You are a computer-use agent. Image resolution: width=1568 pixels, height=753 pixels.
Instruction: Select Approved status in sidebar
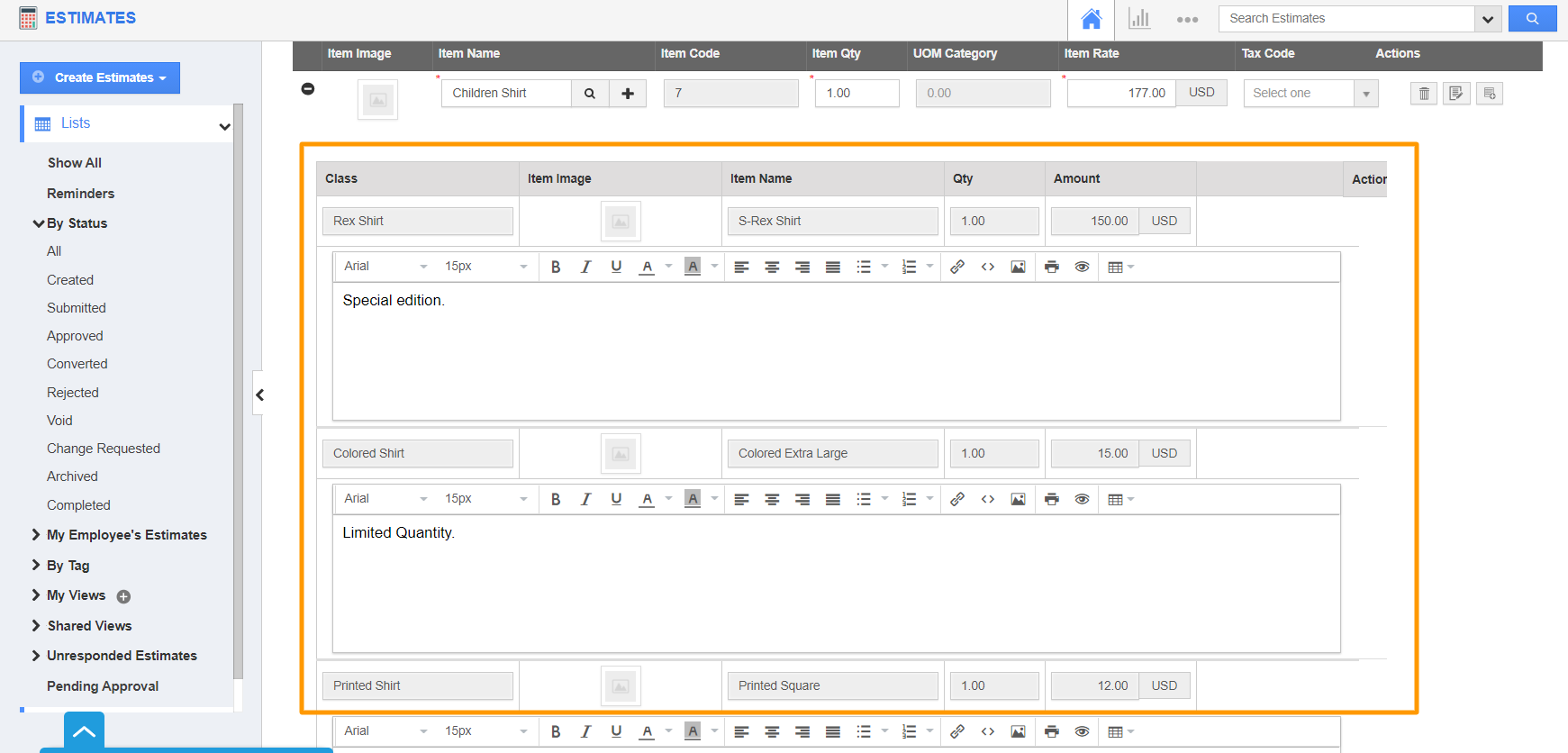[x=75, y=336]
